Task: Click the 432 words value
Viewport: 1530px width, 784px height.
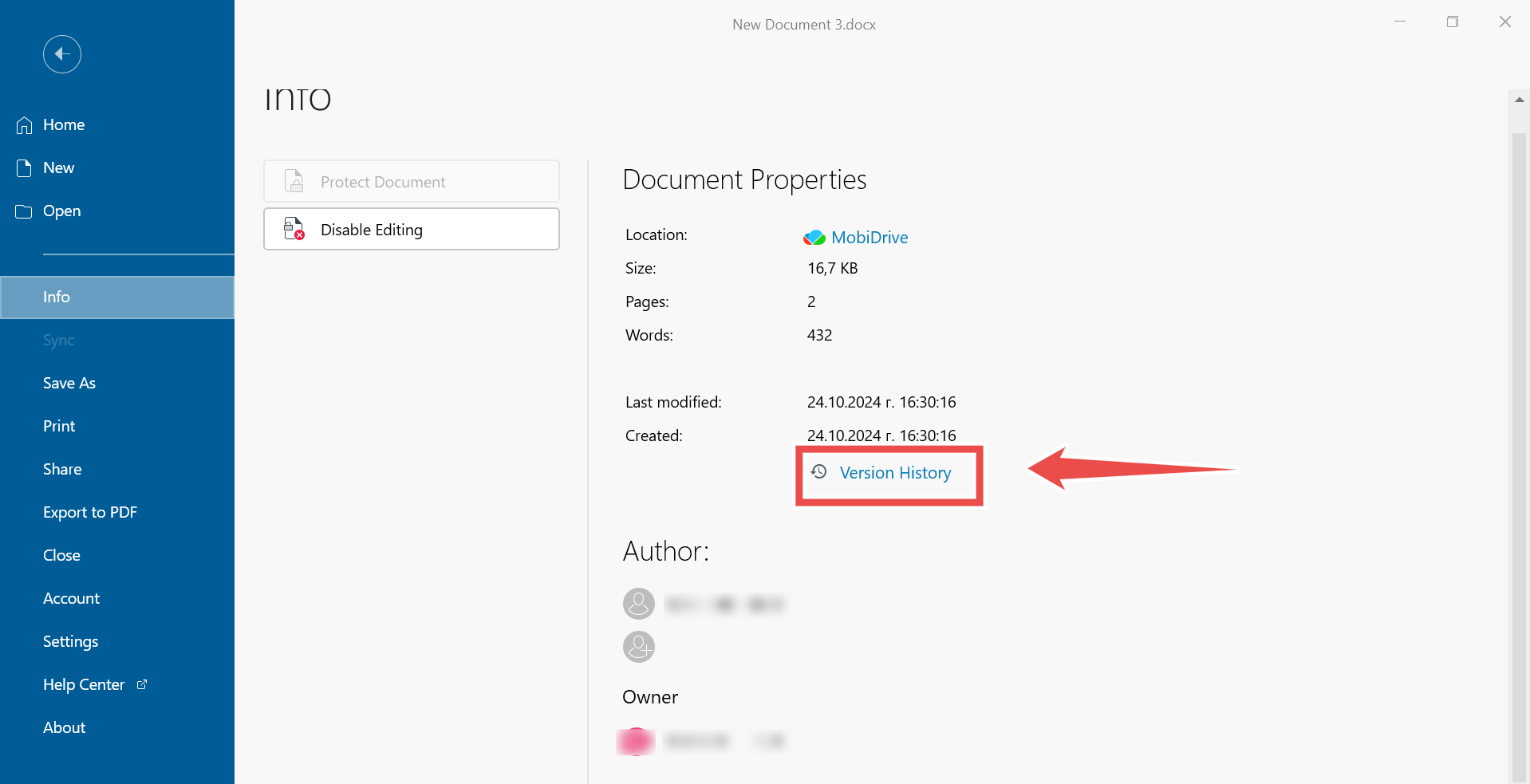Action: [819, 336]
